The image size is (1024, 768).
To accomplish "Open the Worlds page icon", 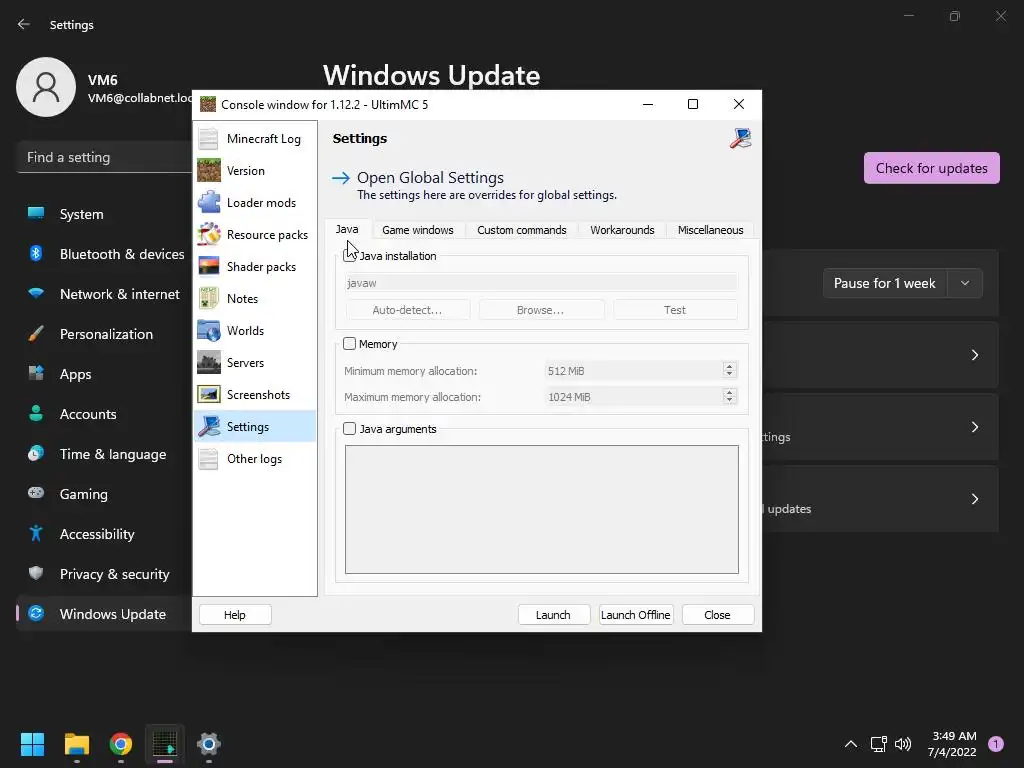I will 209,330.
